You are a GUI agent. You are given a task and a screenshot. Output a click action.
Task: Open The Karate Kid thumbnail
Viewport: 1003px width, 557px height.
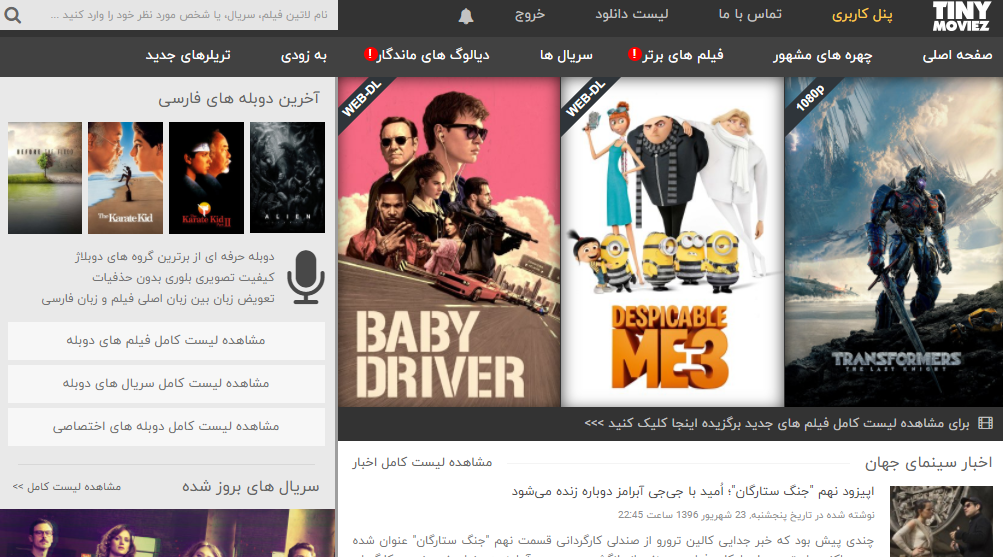coord(125,178)
